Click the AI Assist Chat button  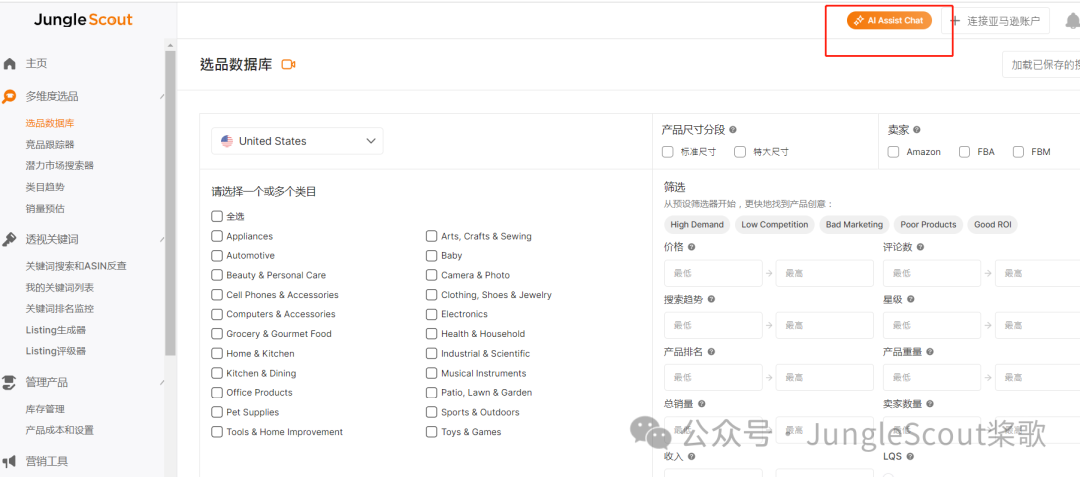click(x=889, y=21)
